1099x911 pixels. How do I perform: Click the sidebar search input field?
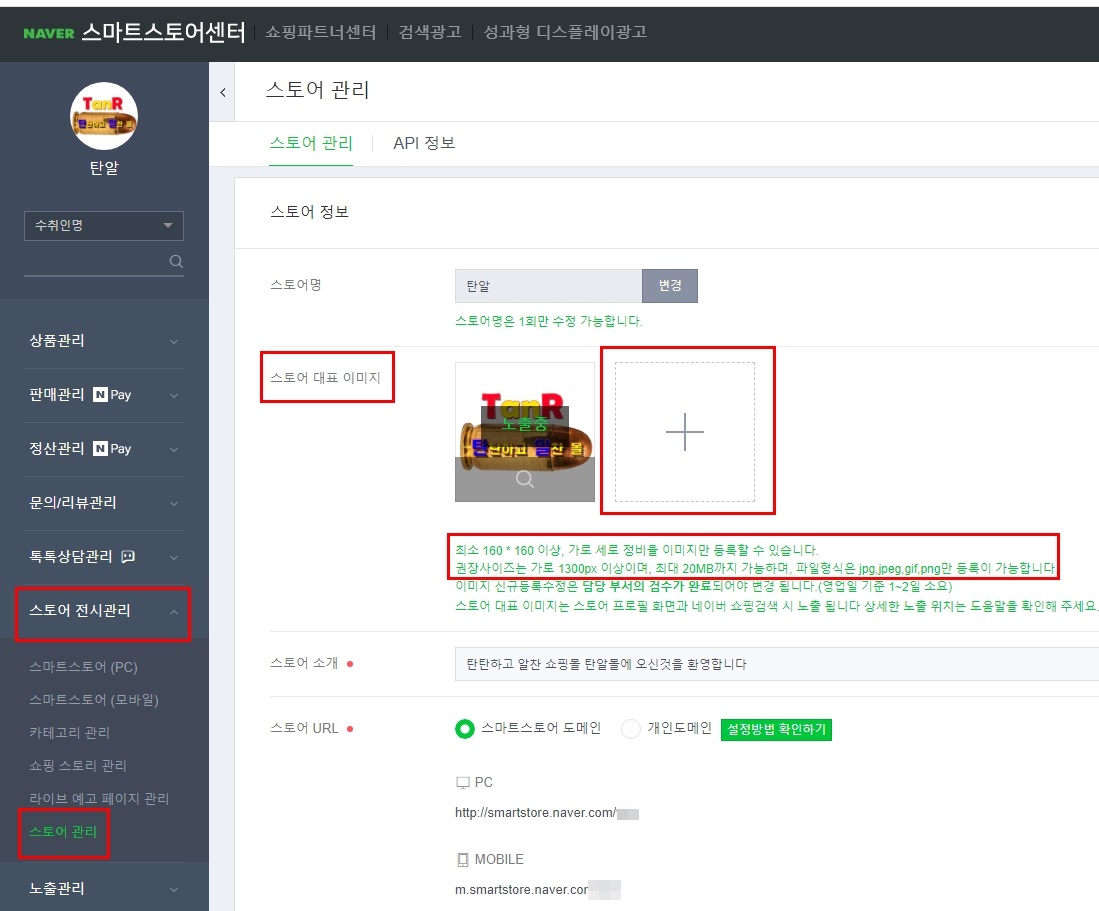click(x=95, y=262)
